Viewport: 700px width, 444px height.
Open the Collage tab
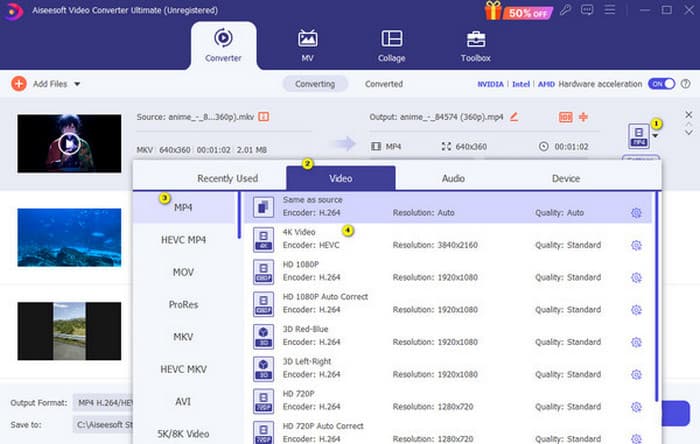click(392, 46)
